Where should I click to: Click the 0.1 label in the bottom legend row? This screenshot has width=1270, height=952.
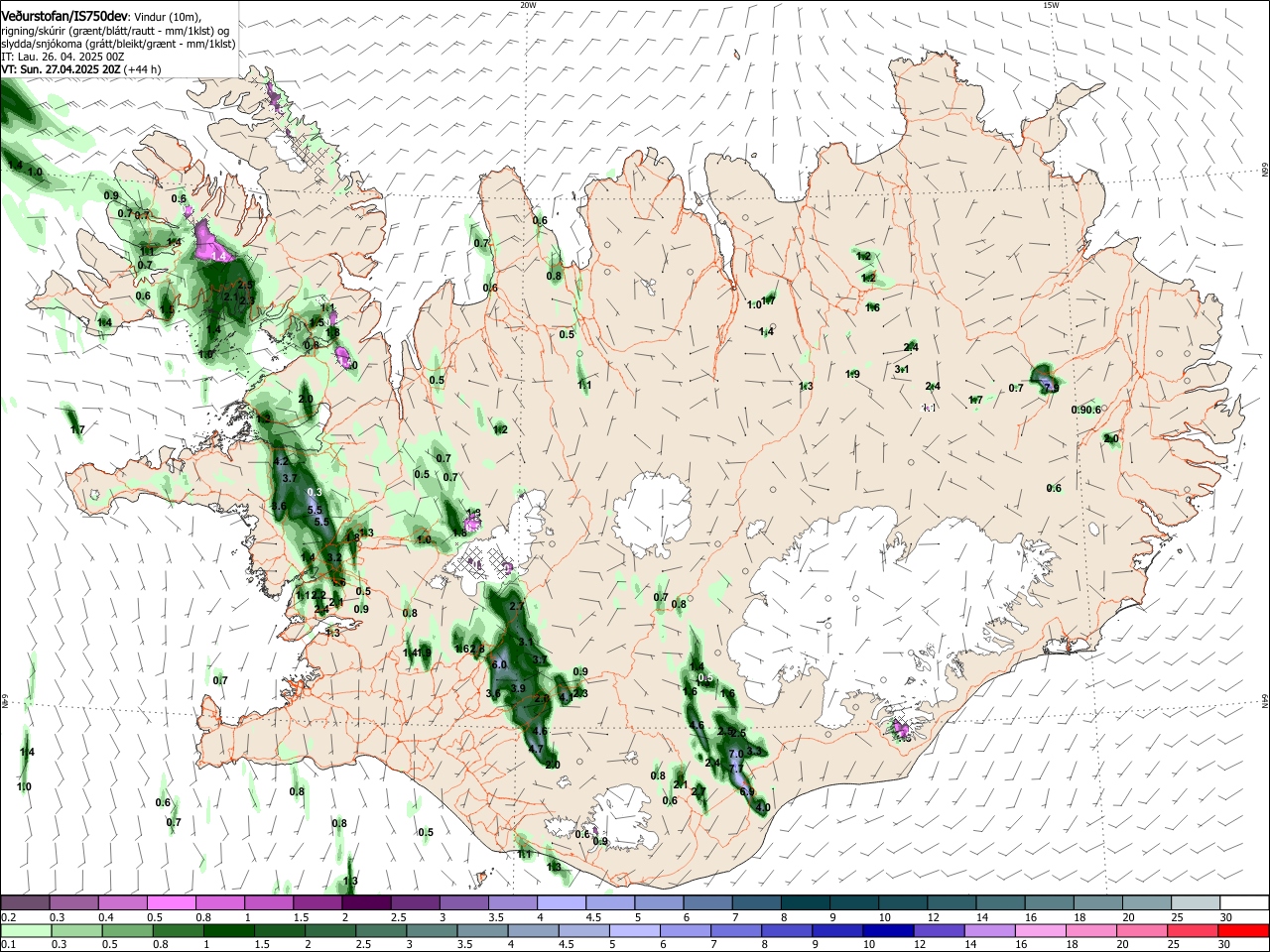[7, 945]
